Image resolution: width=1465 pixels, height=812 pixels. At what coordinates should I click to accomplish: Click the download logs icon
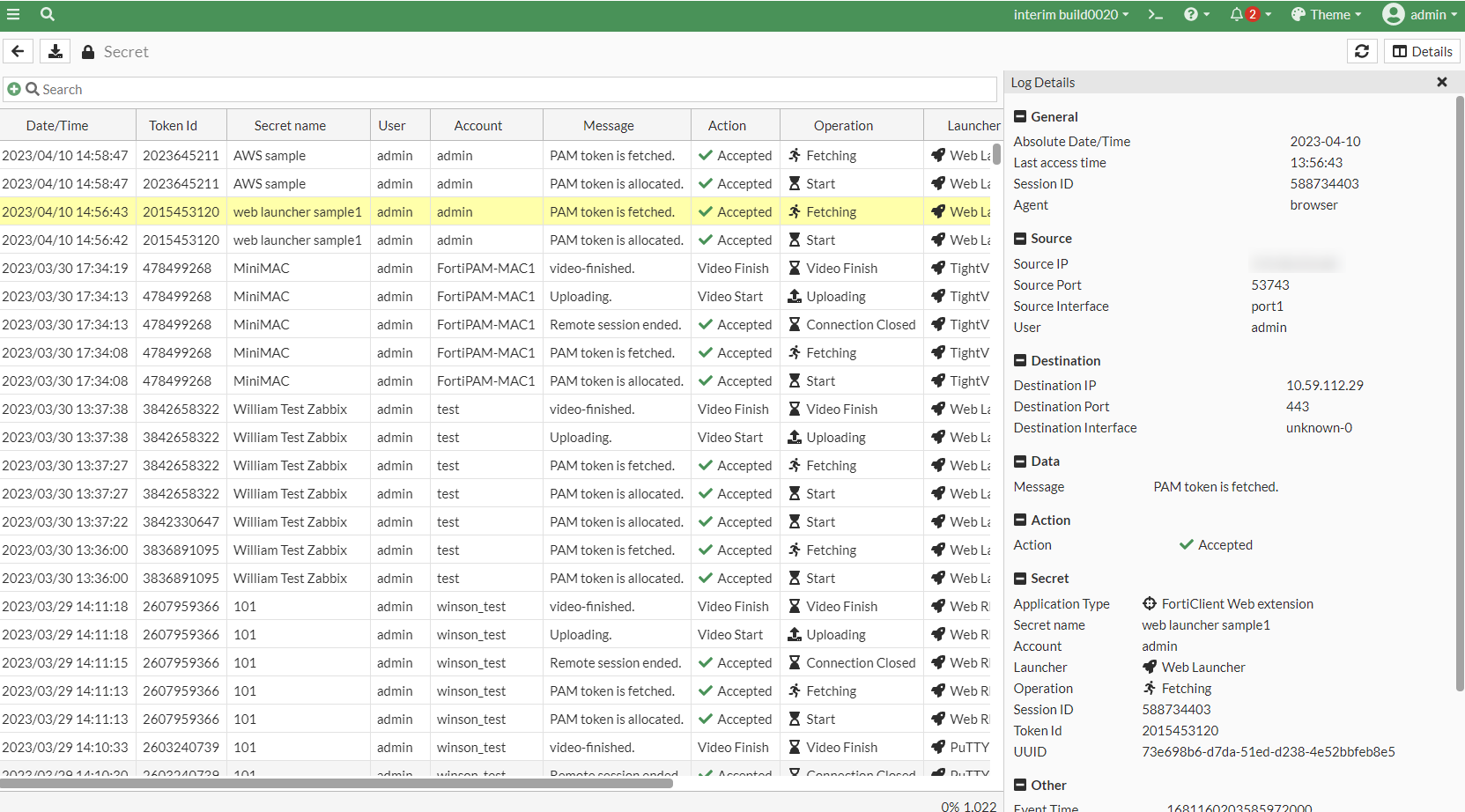[55, 51]
